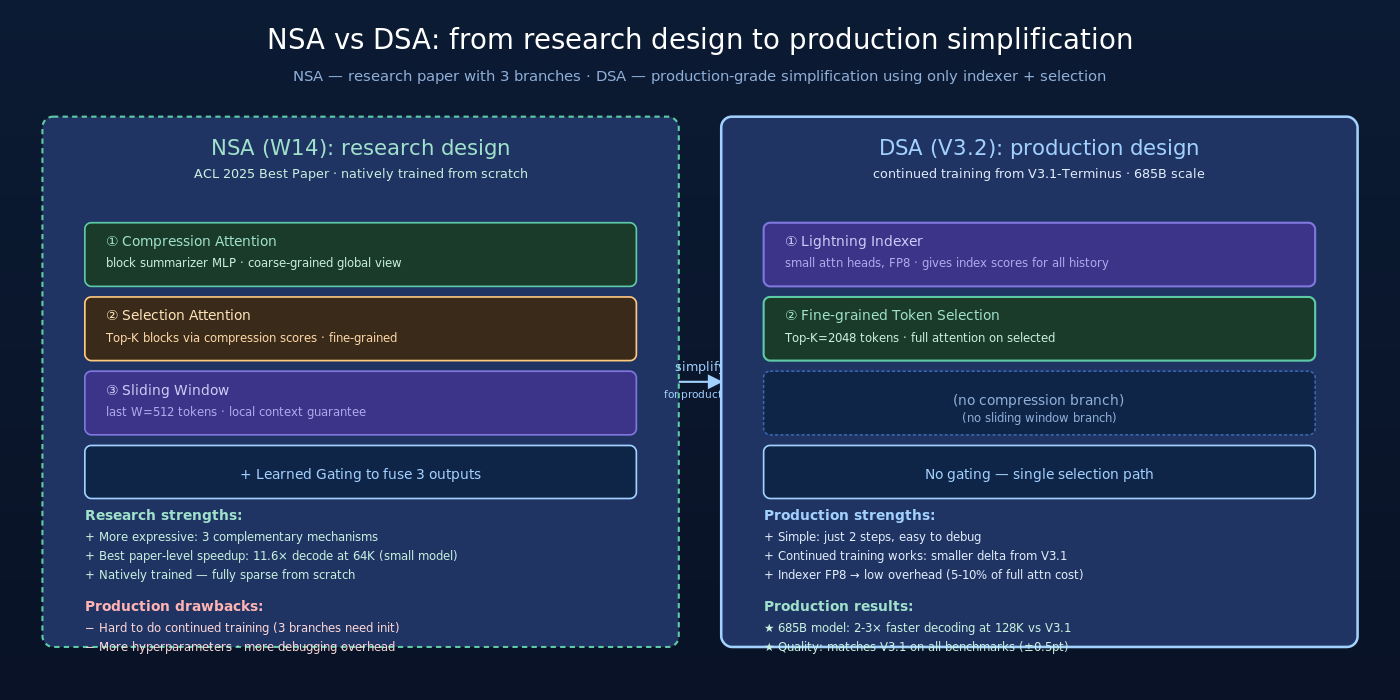Click '− Hard to do continued training (3 branches need init)'
Image resolution: width=1400 pixels, height=700 pixels.
(242, 628)
